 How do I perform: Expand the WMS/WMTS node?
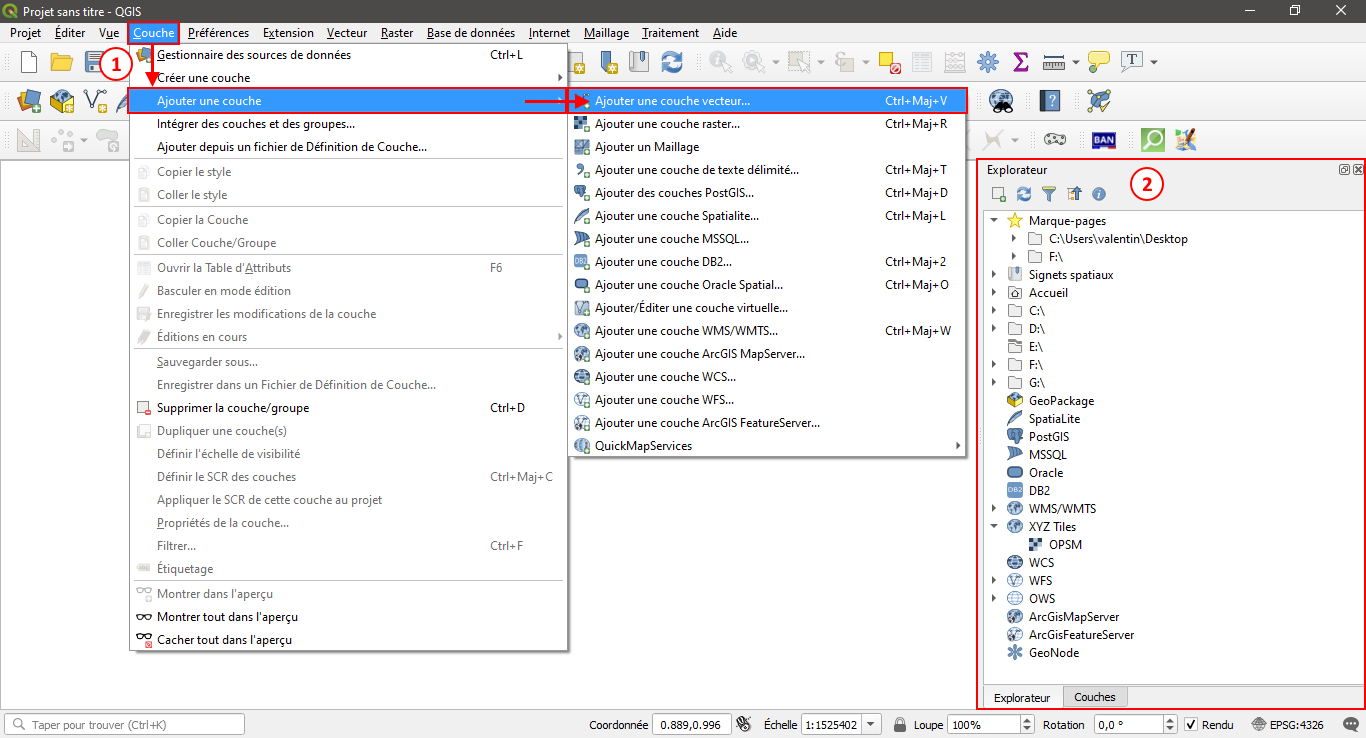click(994, 509)
